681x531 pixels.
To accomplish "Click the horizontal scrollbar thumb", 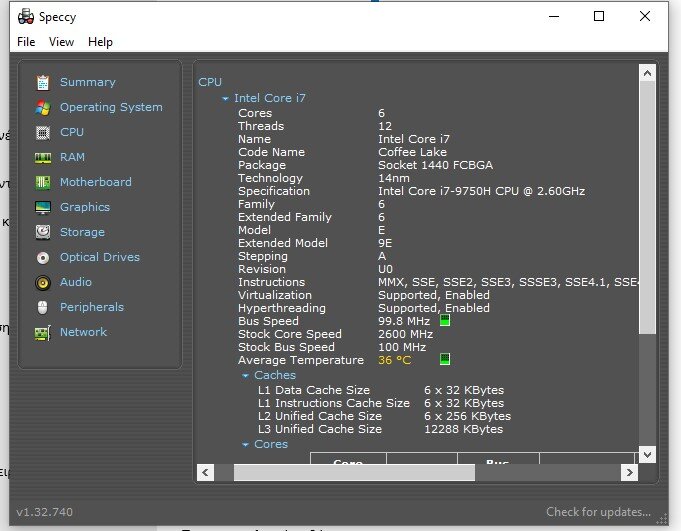I will point(354,472).
